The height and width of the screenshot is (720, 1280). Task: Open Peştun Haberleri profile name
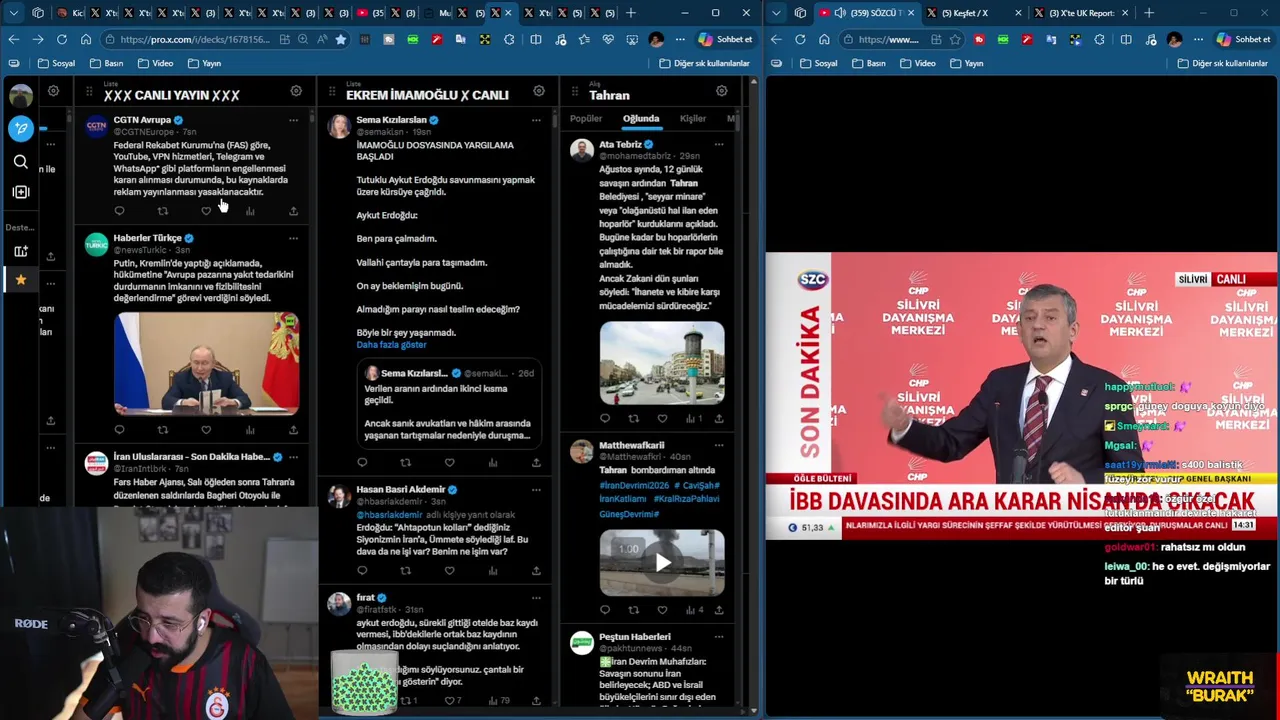click(x=635, y=637)
